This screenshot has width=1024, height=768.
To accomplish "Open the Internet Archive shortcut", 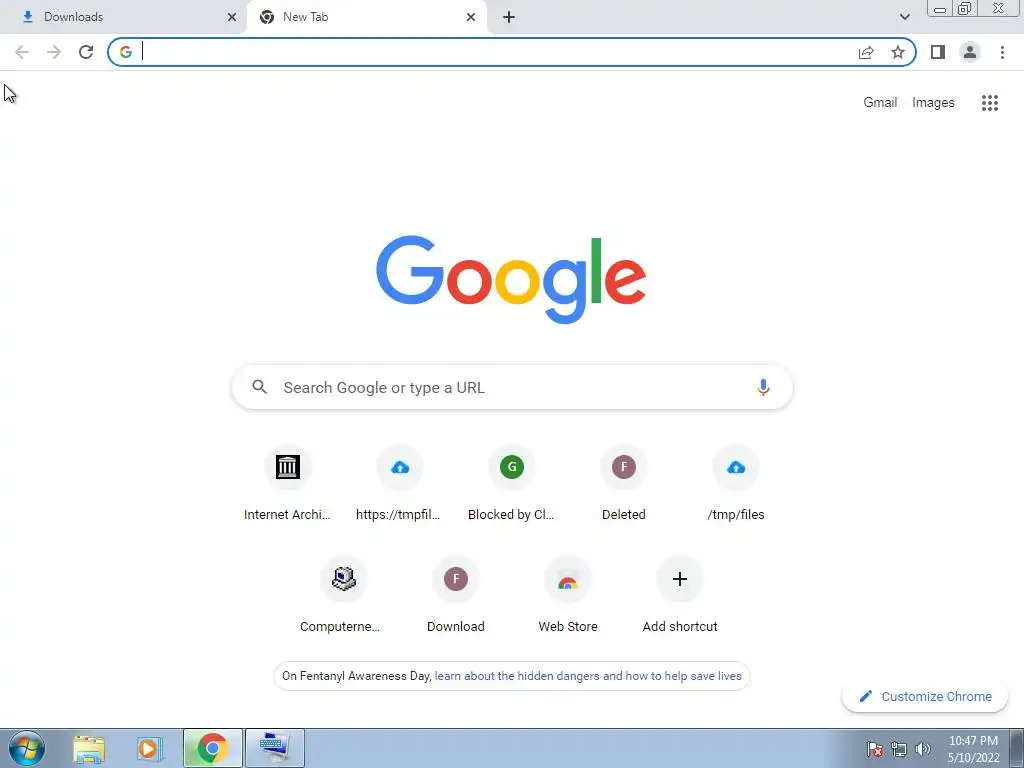I will [287, 484].
